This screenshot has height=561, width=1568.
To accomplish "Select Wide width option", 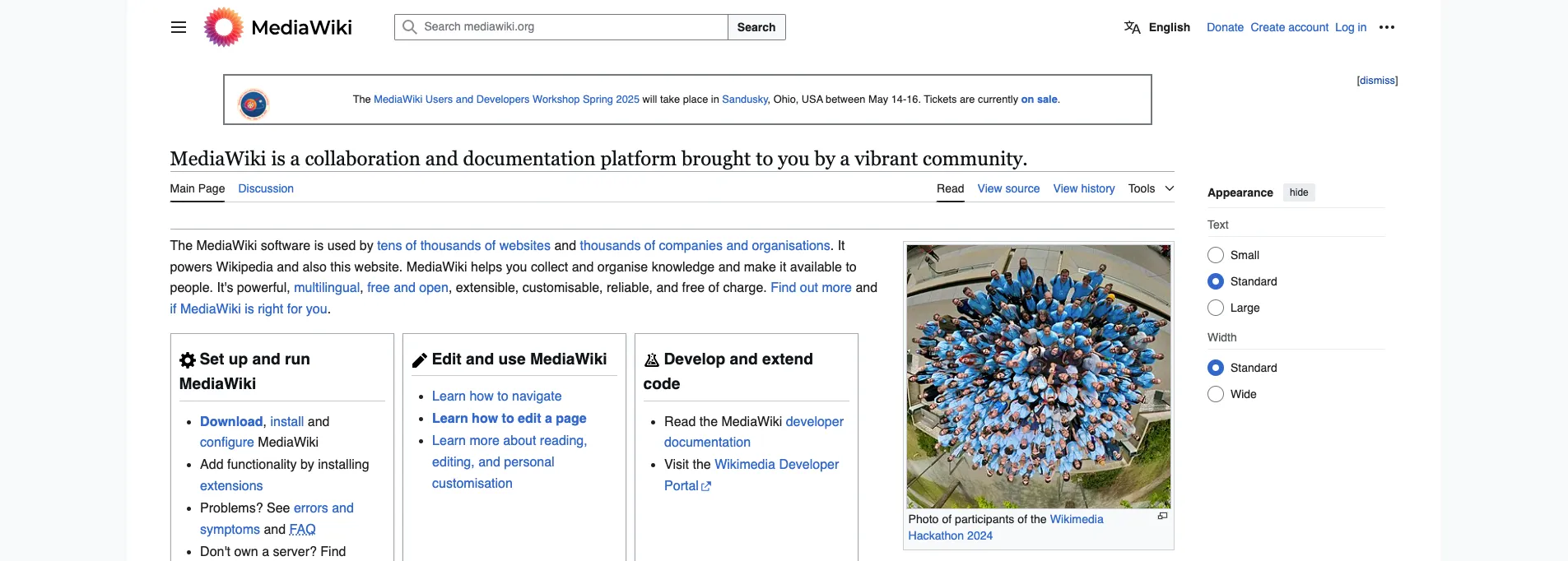I will coord(1216,394).
